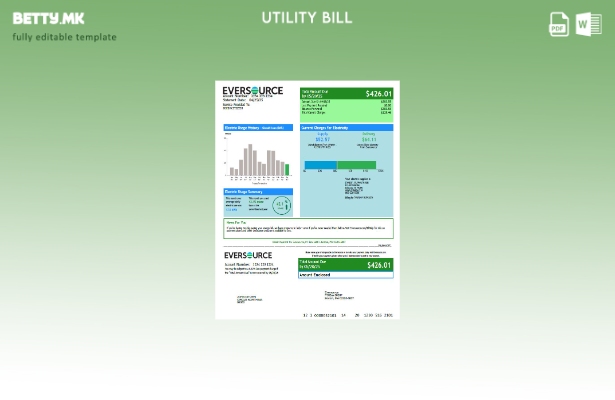Click the green Delivery segment of charges bar
The height and width of the screenshot is (400, 615).
point(356,165)
